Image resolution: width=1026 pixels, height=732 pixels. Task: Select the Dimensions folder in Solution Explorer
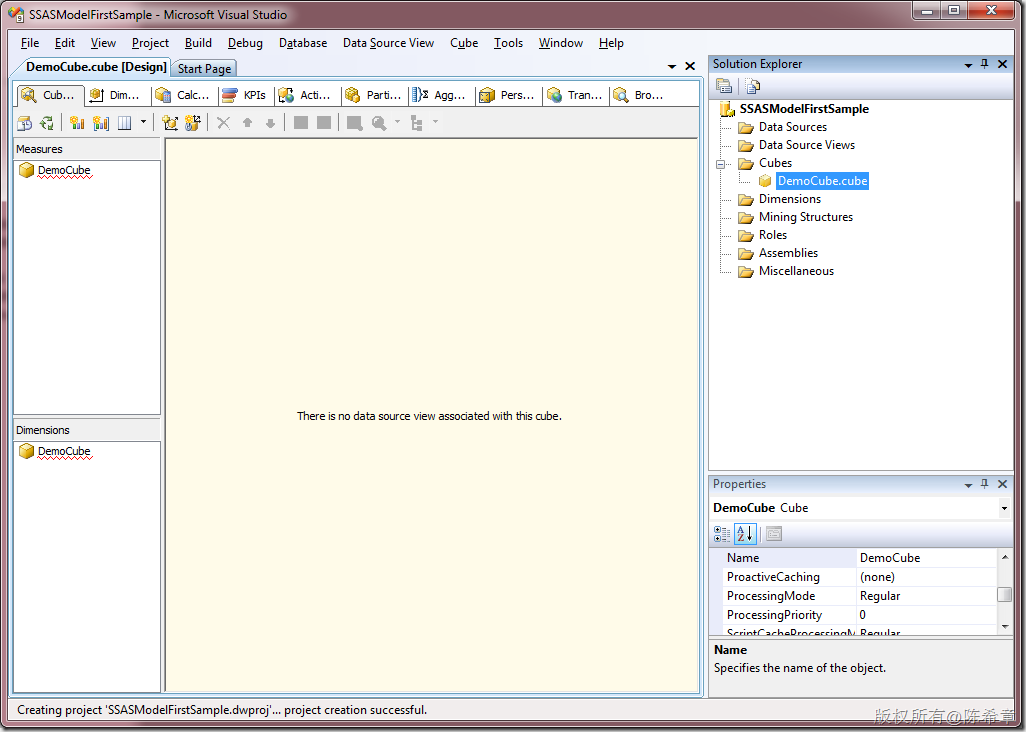(x=790, y=199)
